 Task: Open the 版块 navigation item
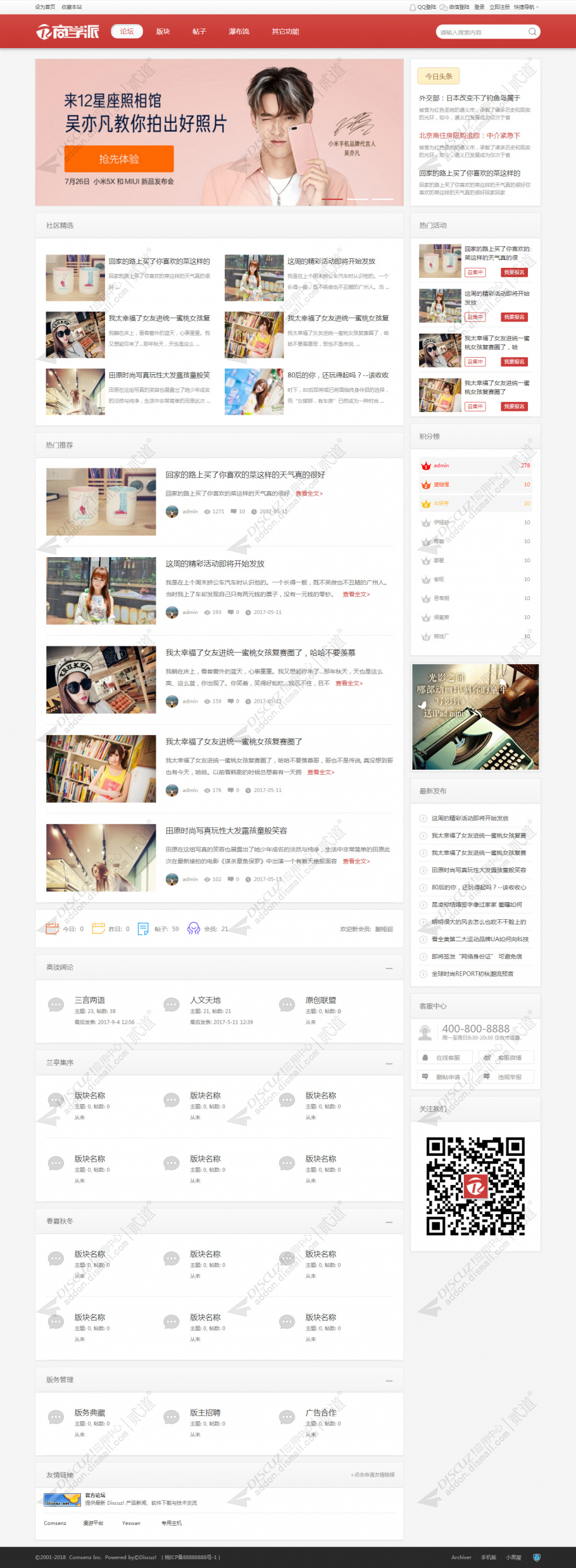(x=163, y=32)
